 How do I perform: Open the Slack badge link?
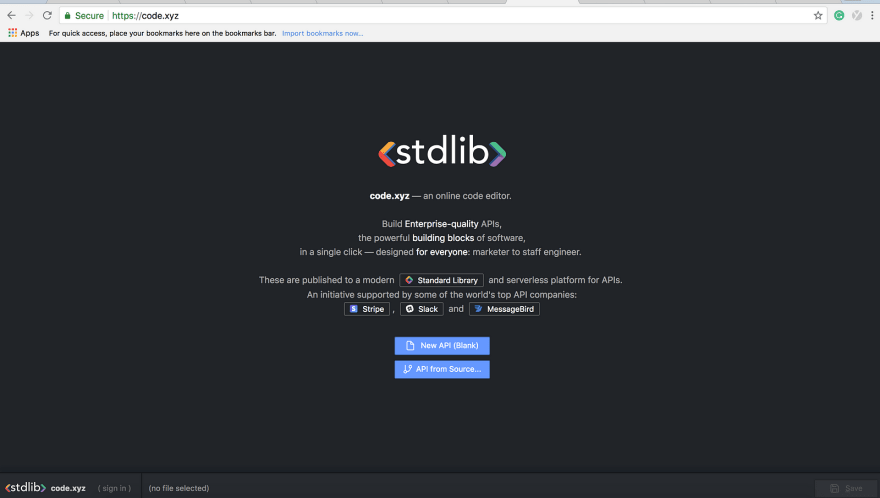(x=421, y=309)
